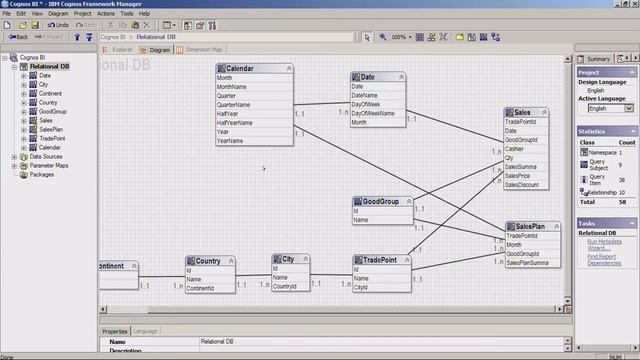640x360 pixels.
Task: Open the Active Language dropdown
Action: click(x=629, y=109)
